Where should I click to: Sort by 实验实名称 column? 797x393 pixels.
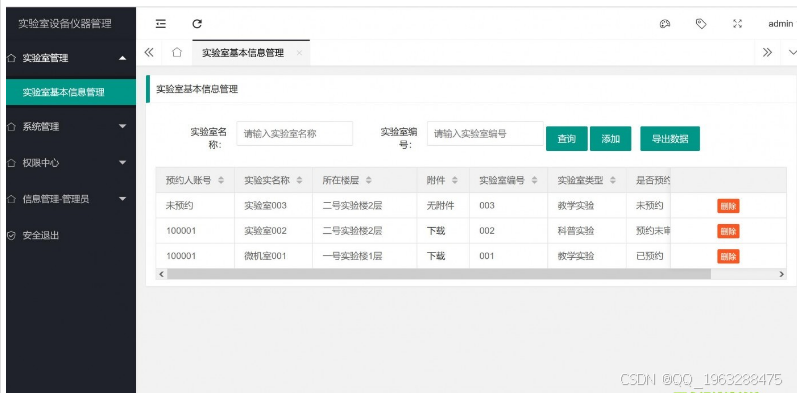299,180
